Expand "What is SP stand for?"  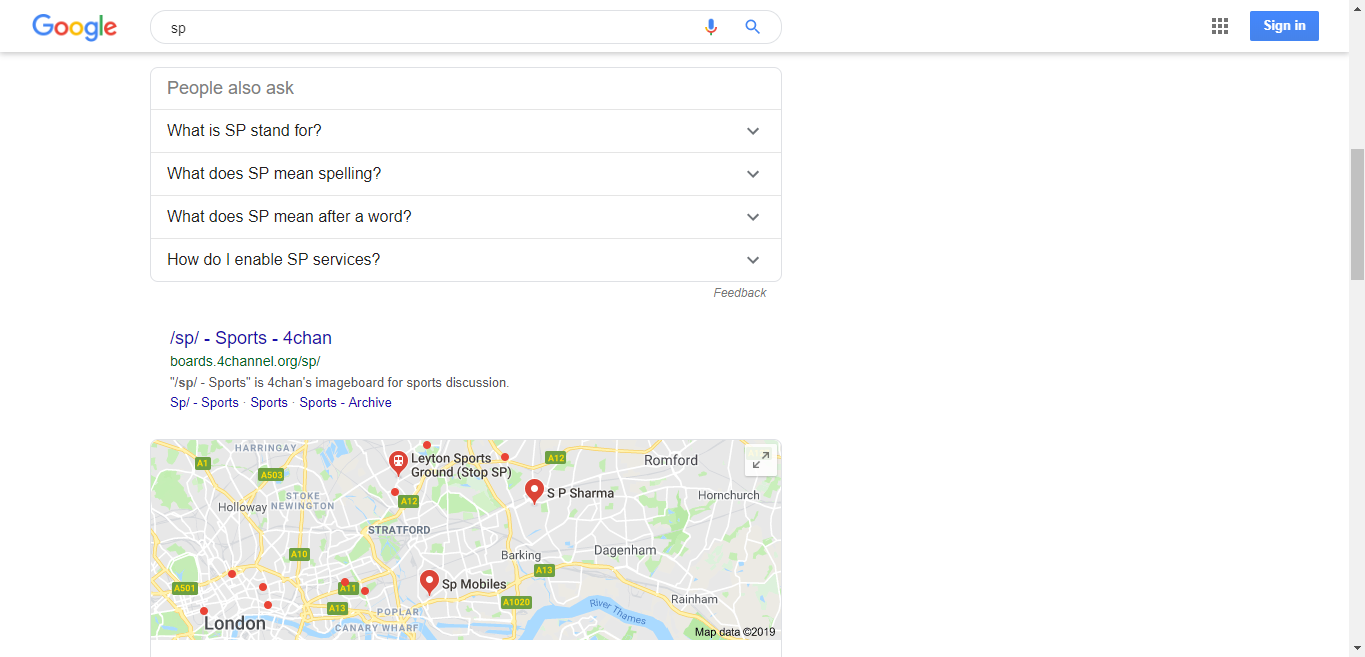[x=465, y=131]
